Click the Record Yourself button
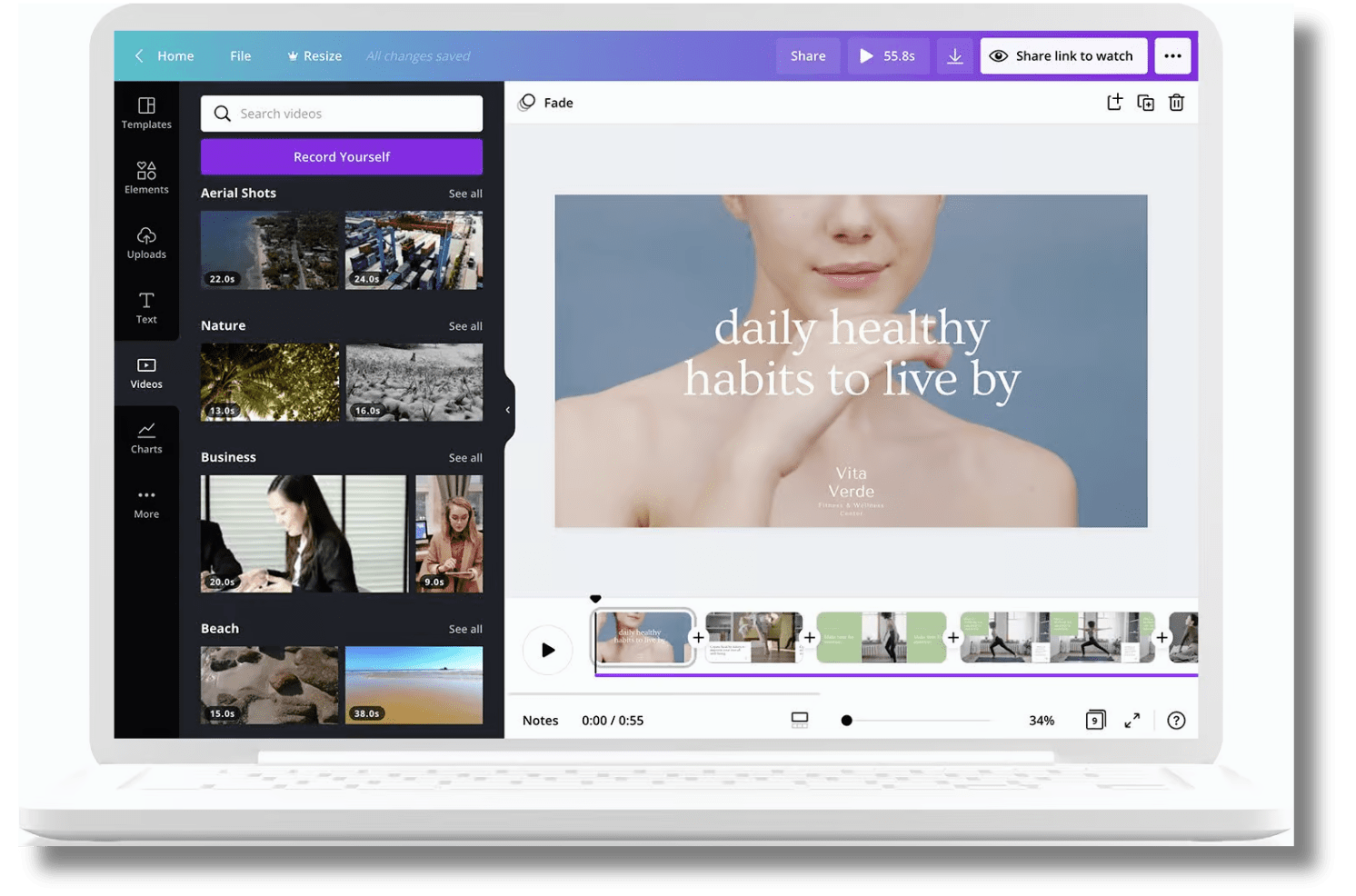The height and width of the screenshot is (896, 1356). tap(341, 156)
